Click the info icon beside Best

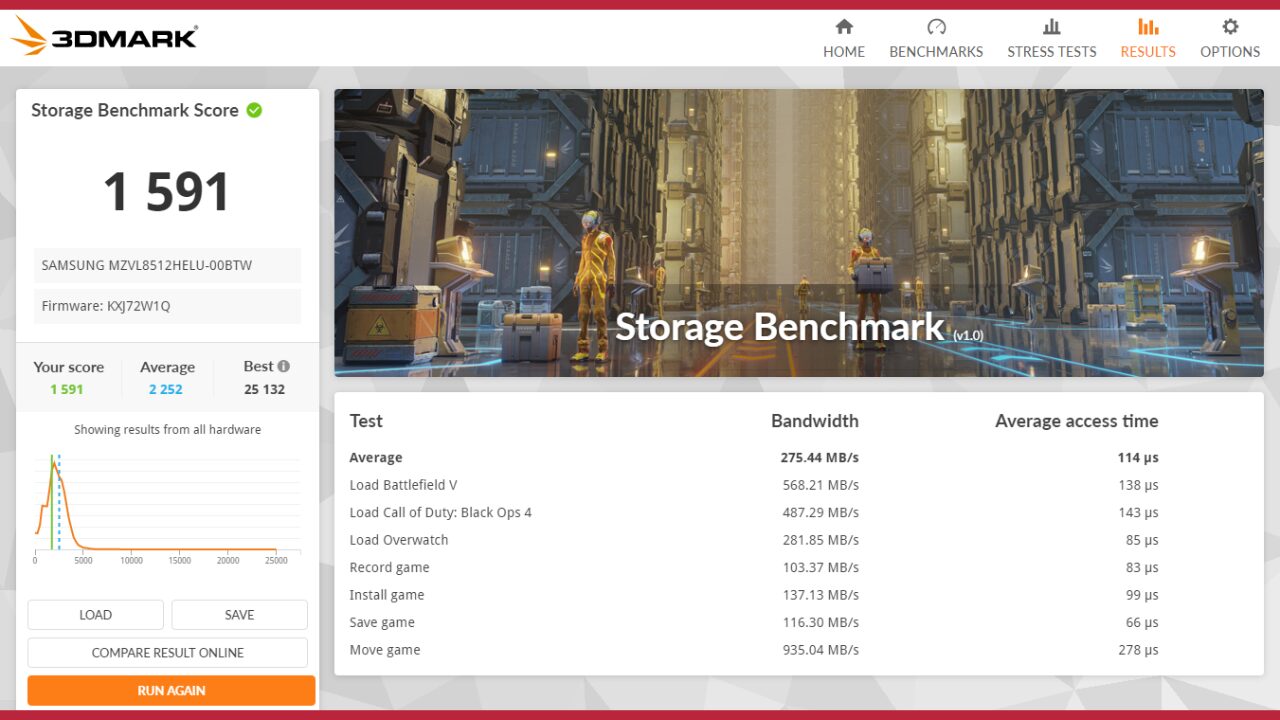[284, 366]
